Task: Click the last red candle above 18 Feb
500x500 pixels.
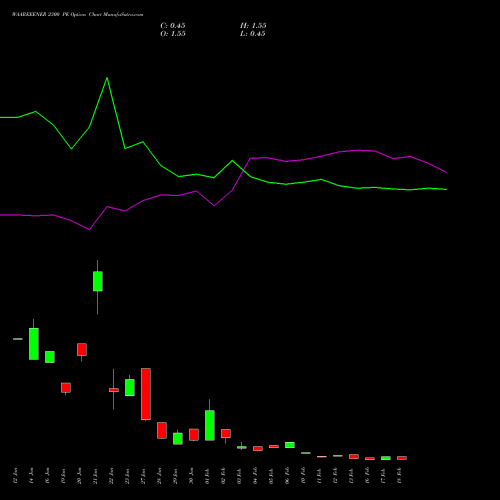Action: (402, 458)
